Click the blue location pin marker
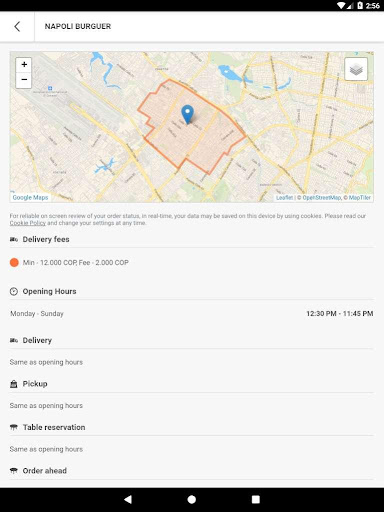The image size is (384, 512). click(188, 114)
